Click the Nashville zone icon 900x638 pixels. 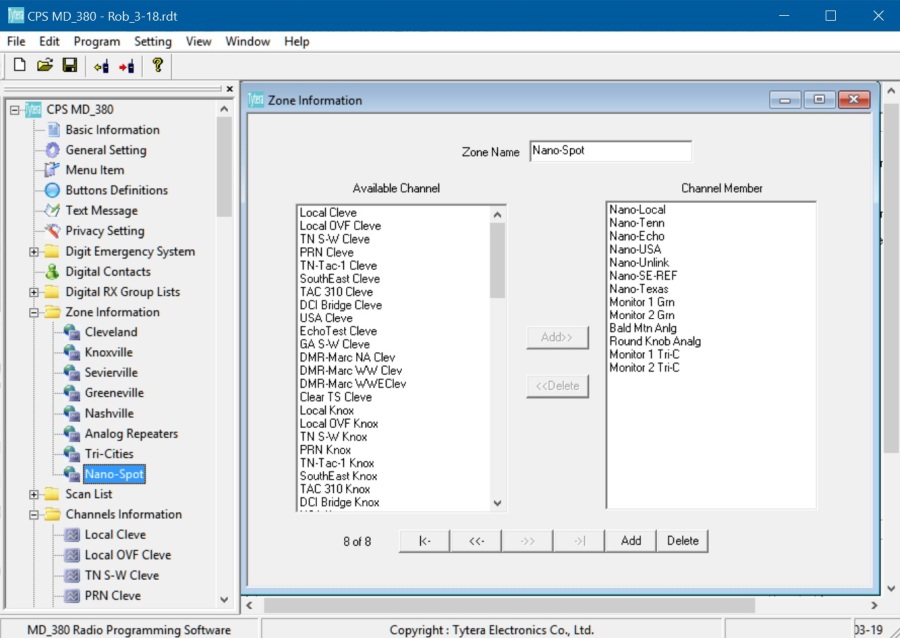72,413
